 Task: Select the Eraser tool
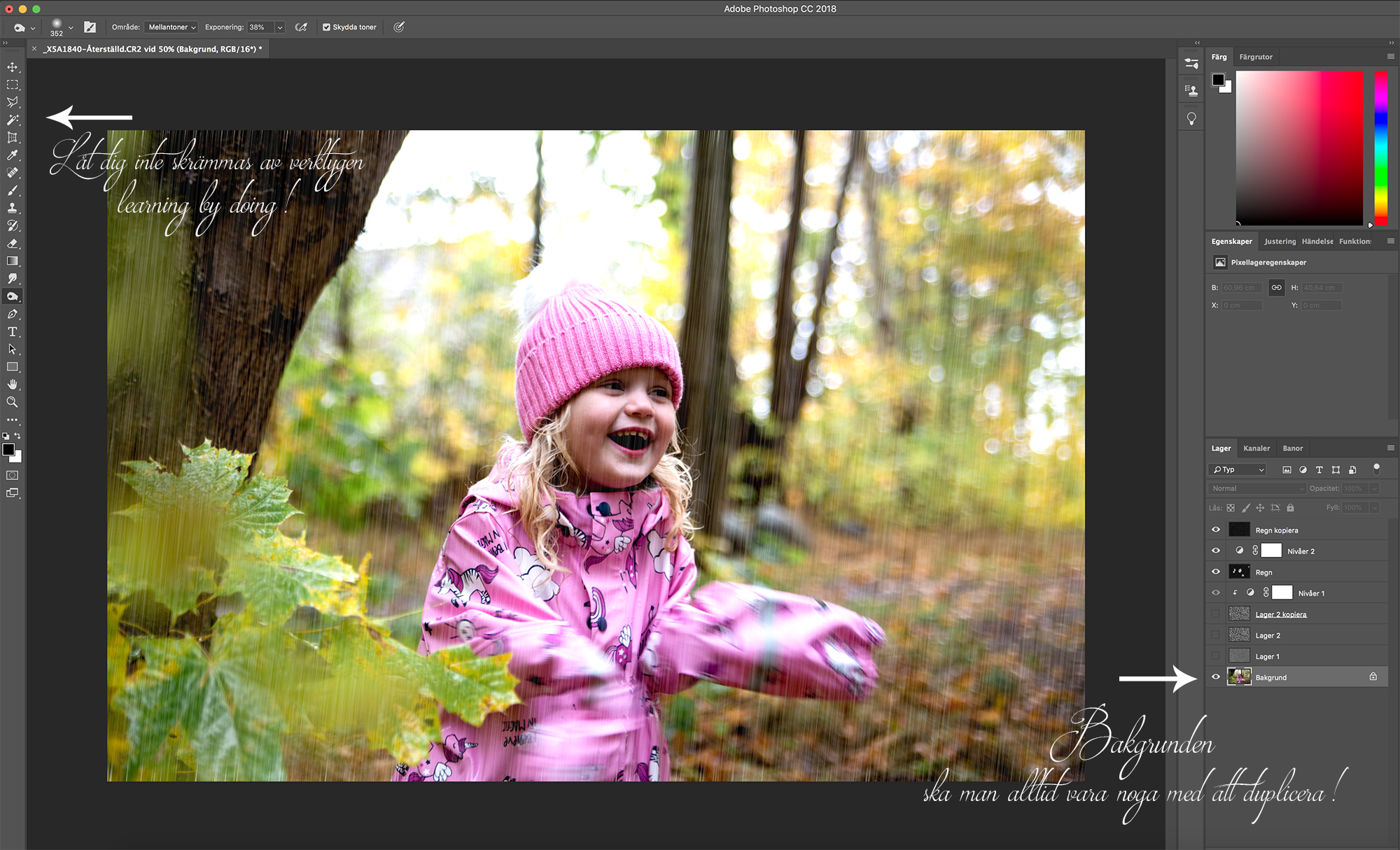[13, 243]
